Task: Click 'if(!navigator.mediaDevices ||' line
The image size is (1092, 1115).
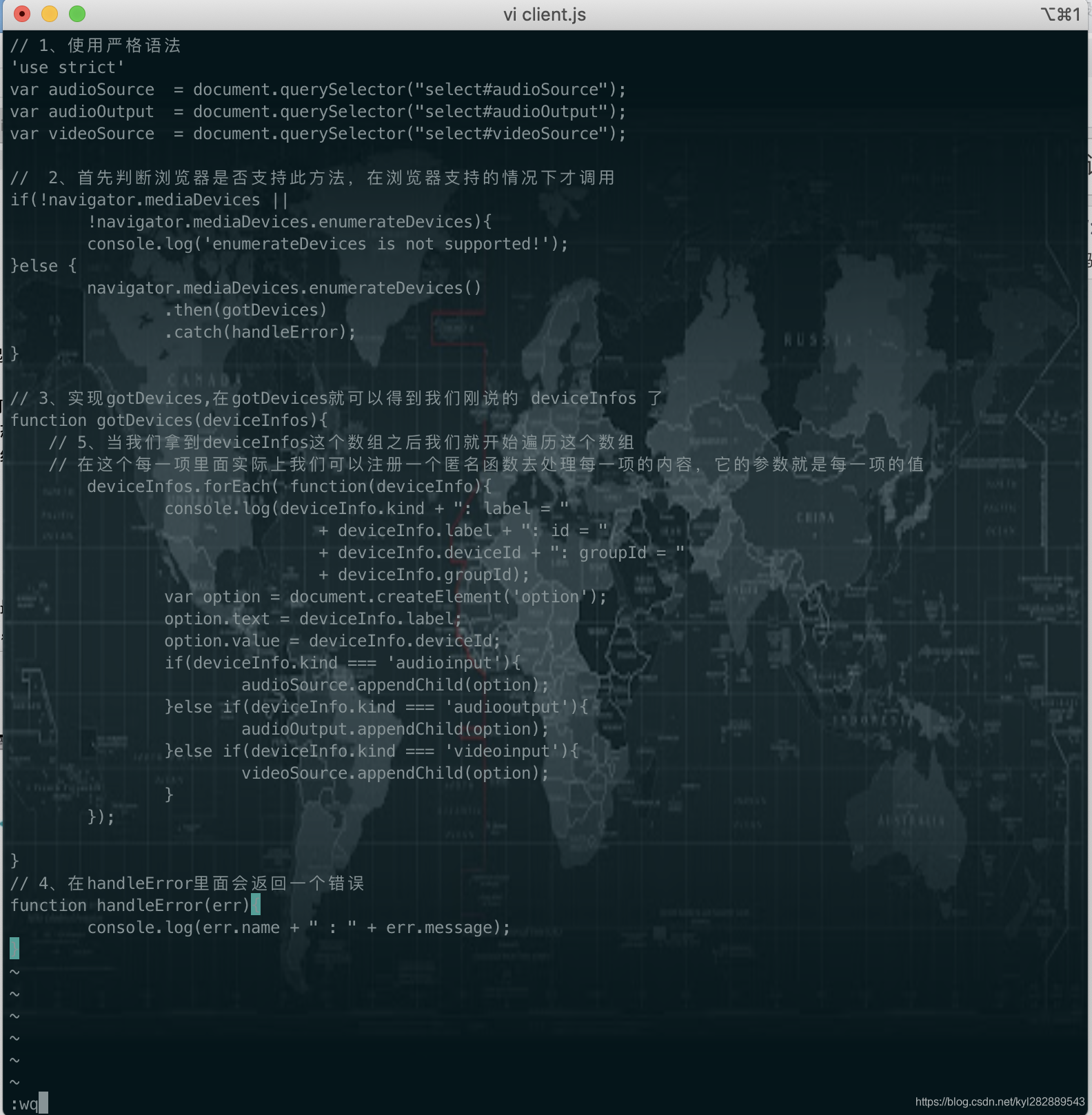Action: [149, 200]
